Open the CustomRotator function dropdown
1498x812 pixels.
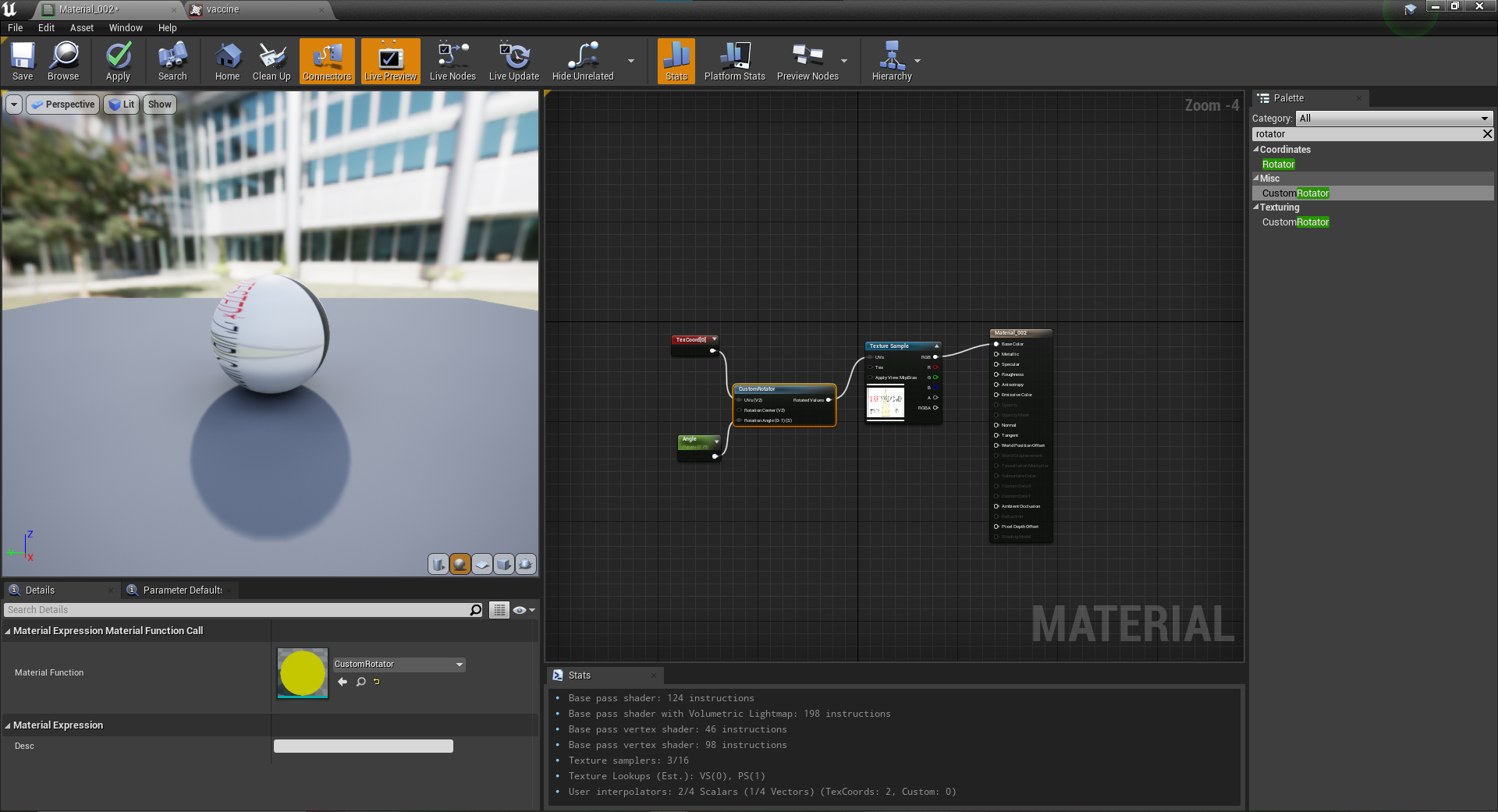coord(399,665)
